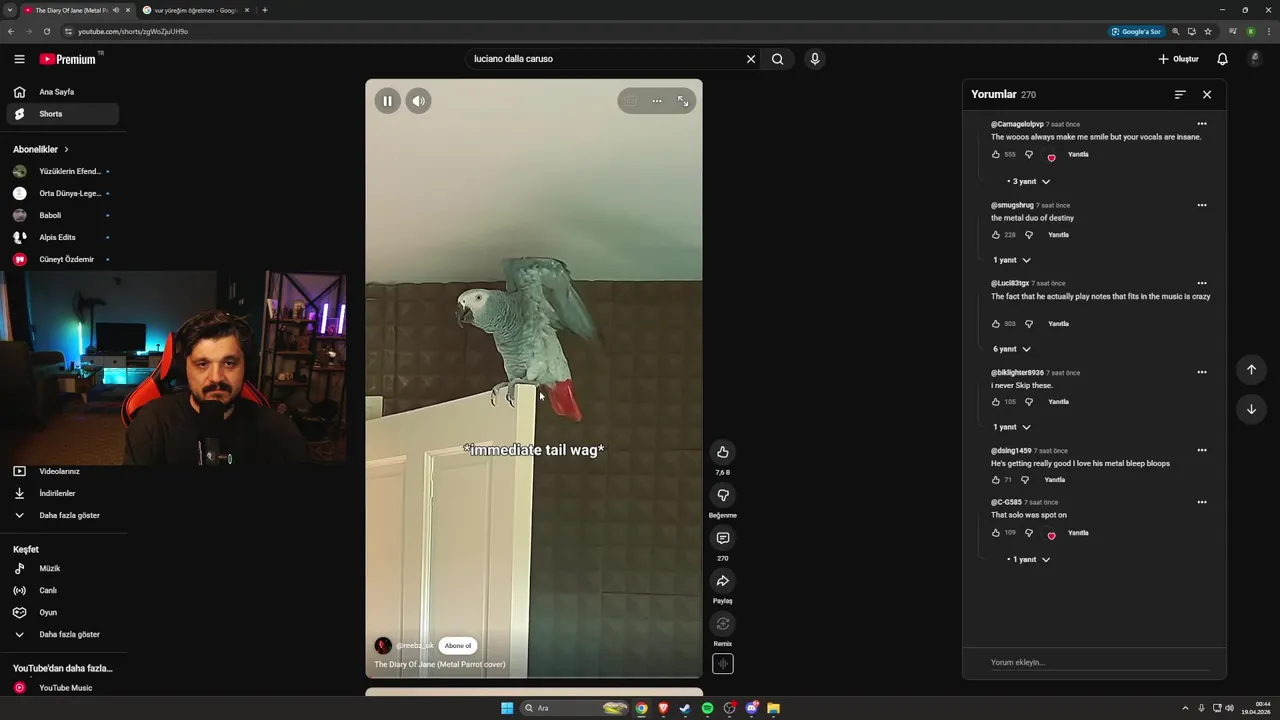
Task: Start voice search with microphone
Action: click(815, 59)
